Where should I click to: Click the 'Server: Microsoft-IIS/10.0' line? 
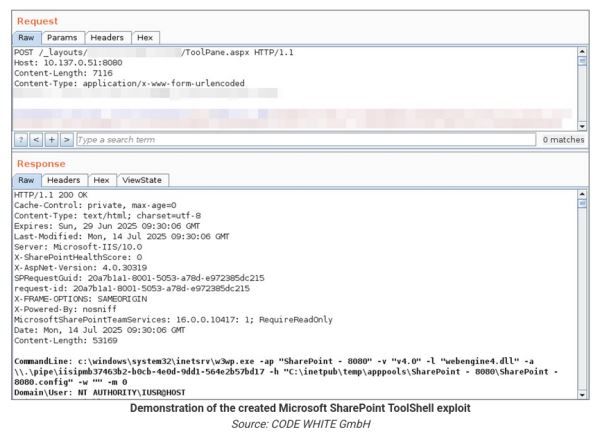(78, 247)
